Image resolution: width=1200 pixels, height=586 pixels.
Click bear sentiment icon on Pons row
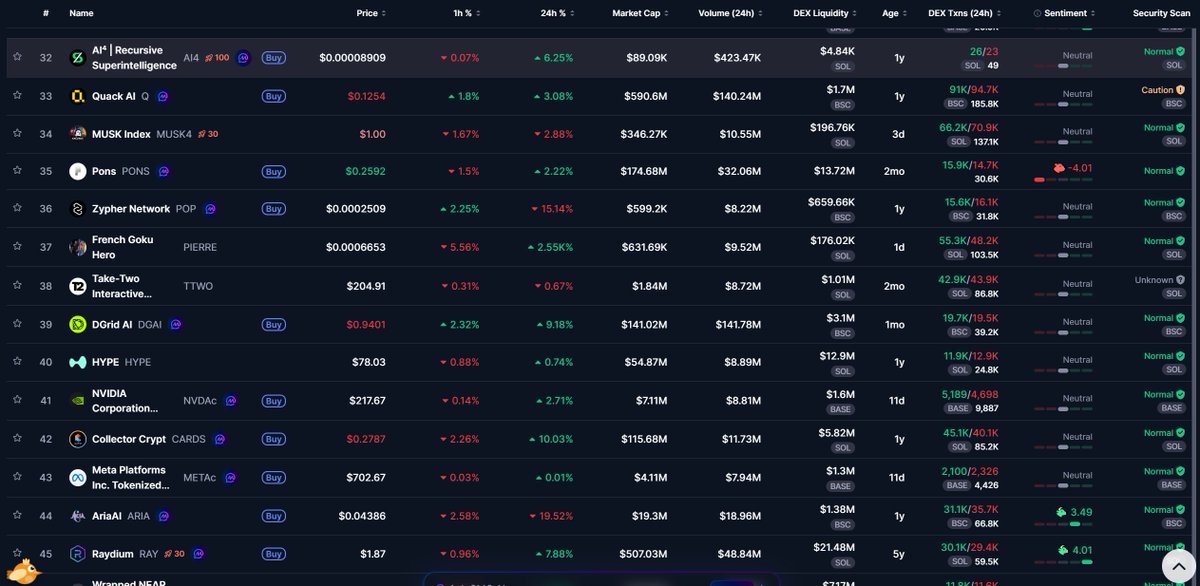(1059, 167)
